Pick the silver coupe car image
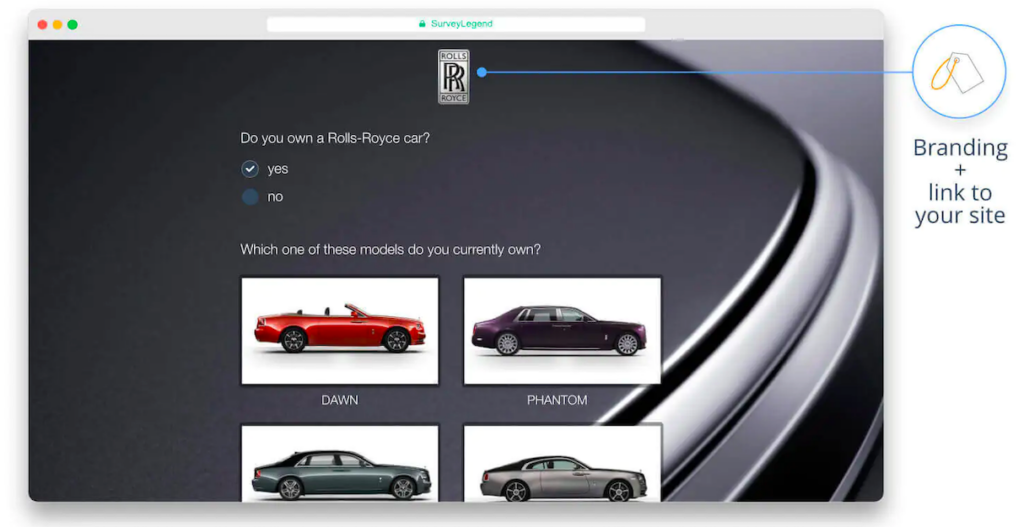The width and height of the screenshot is (1024, 527). click(562, 464)
